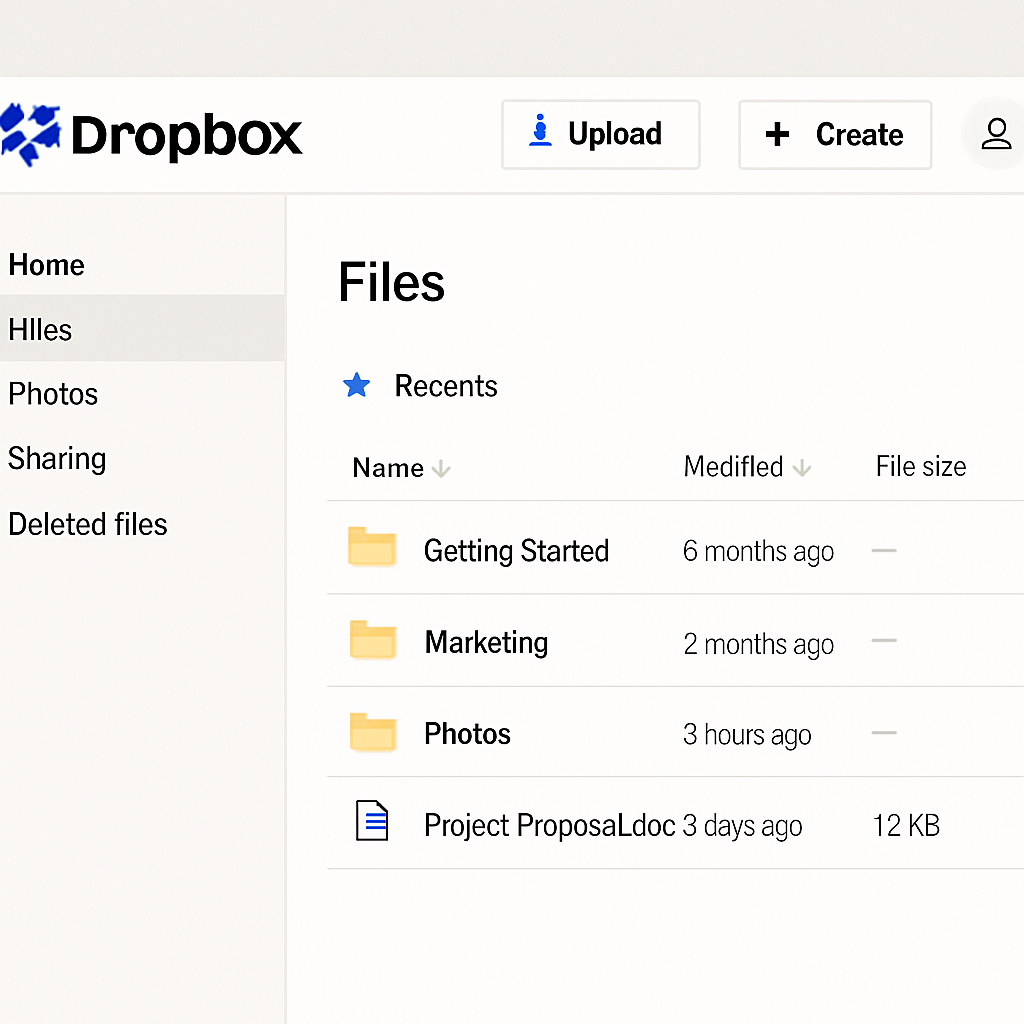The width and height of the screenshot is (1024, 1024).
Task: Click the size dash in Marketing row
Action: 884,641
